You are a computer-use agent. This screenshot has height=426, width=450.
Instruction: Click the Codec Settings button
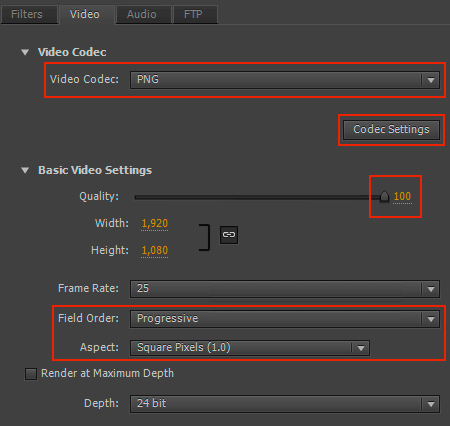click(x=391, y=129)
